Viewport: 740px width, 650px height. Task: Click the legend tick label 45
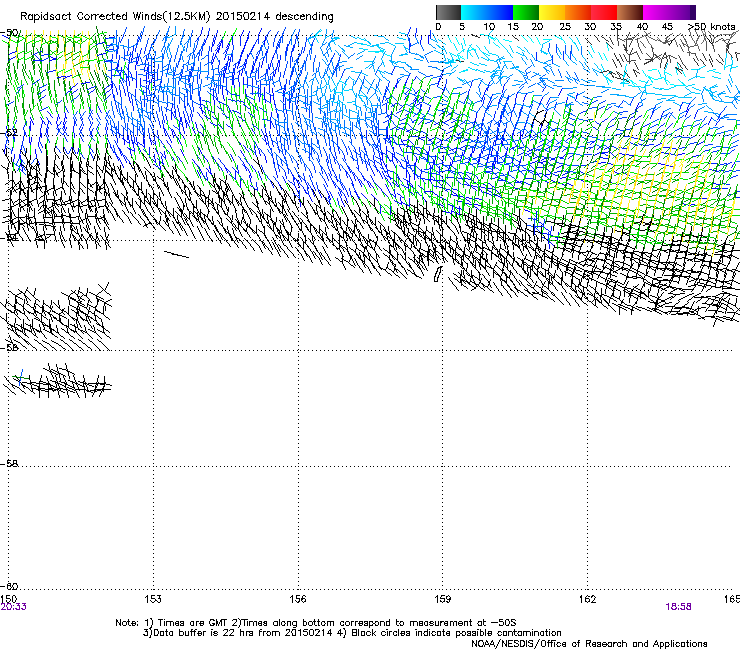click(x=667, y=27)
